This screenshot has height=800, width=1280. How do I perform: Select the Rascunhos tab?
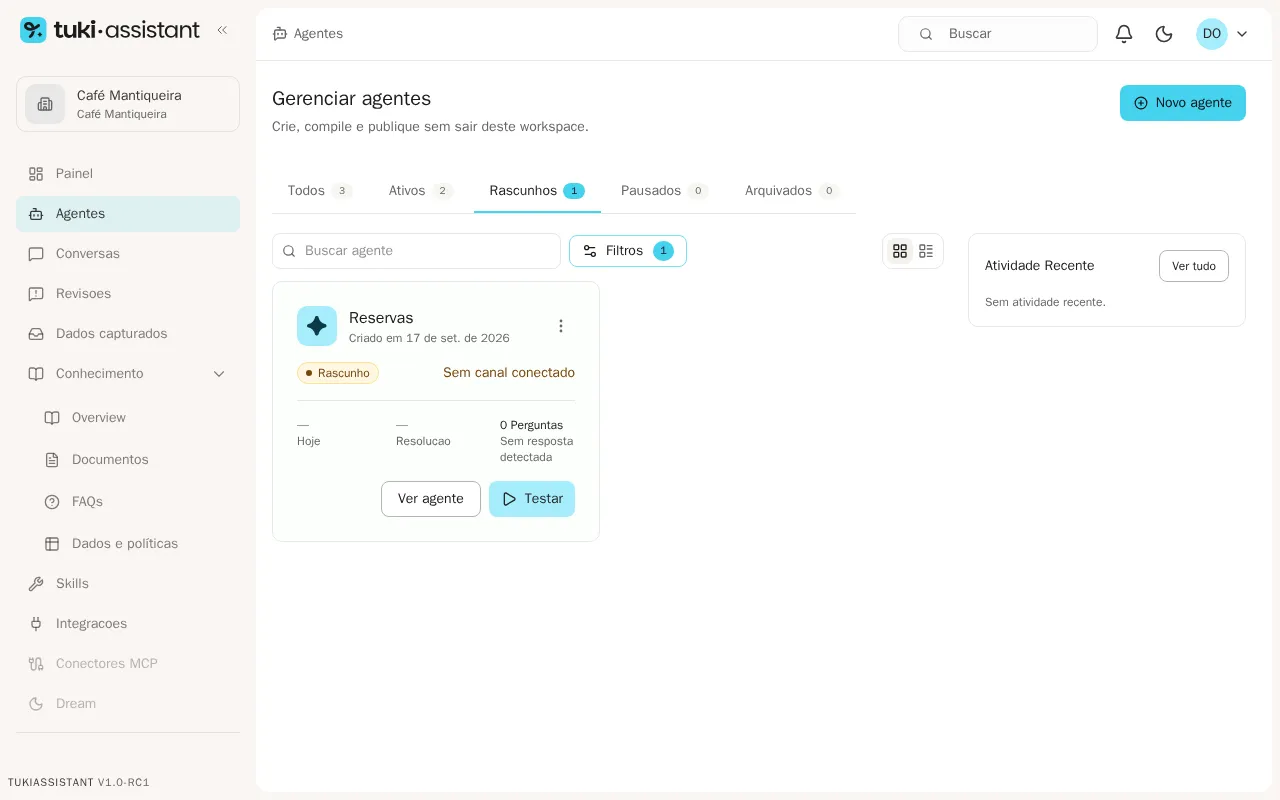[537, 191]
